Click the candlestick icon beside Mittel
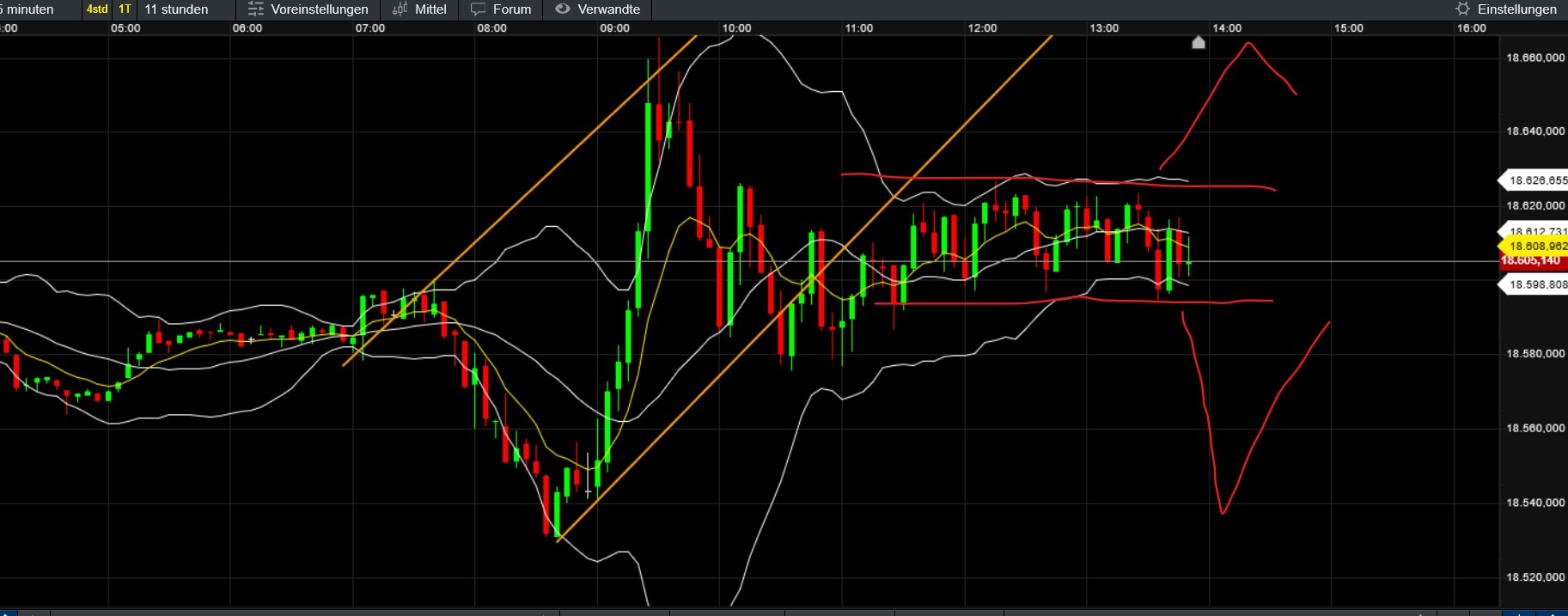Screen dimensions: 1568x616 400,9
